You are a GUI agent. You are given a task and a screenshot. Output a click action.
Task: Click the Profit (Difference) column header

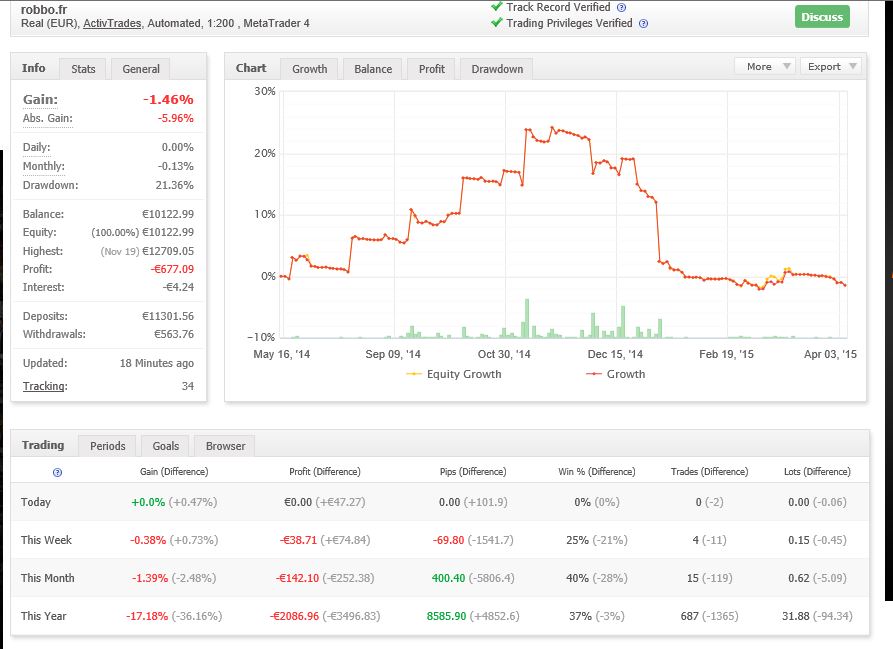[x=325, y=472]
